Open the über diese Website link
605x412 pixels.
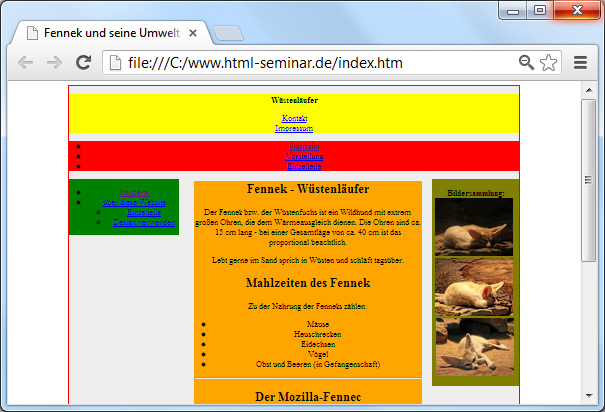(x=134, y=202)
